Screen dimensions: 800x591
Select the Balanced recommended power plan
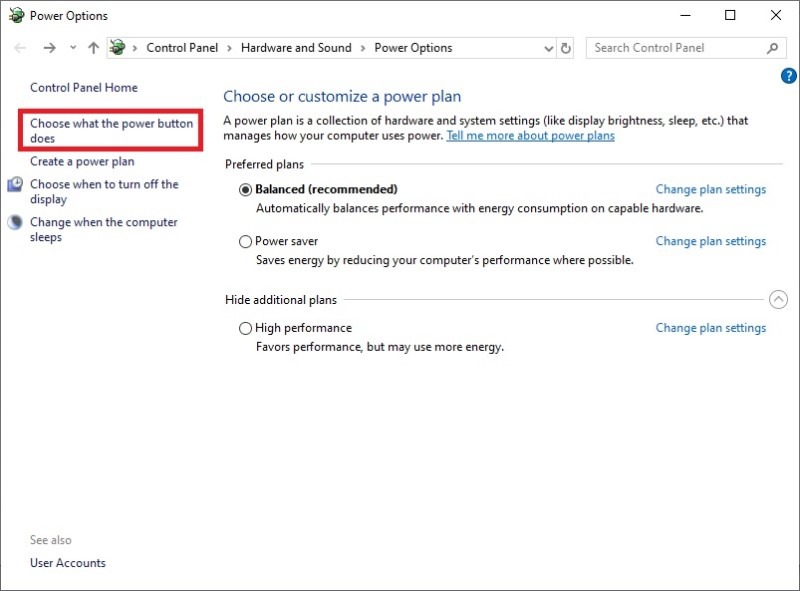(245, 189)
